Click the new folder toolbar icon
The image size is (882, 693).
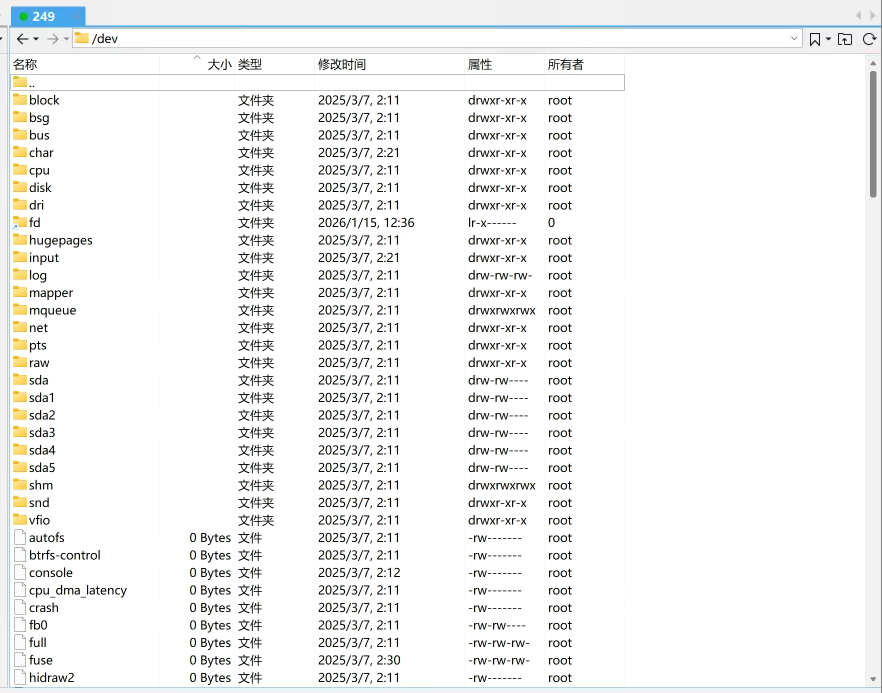click(x=845, y=39)
